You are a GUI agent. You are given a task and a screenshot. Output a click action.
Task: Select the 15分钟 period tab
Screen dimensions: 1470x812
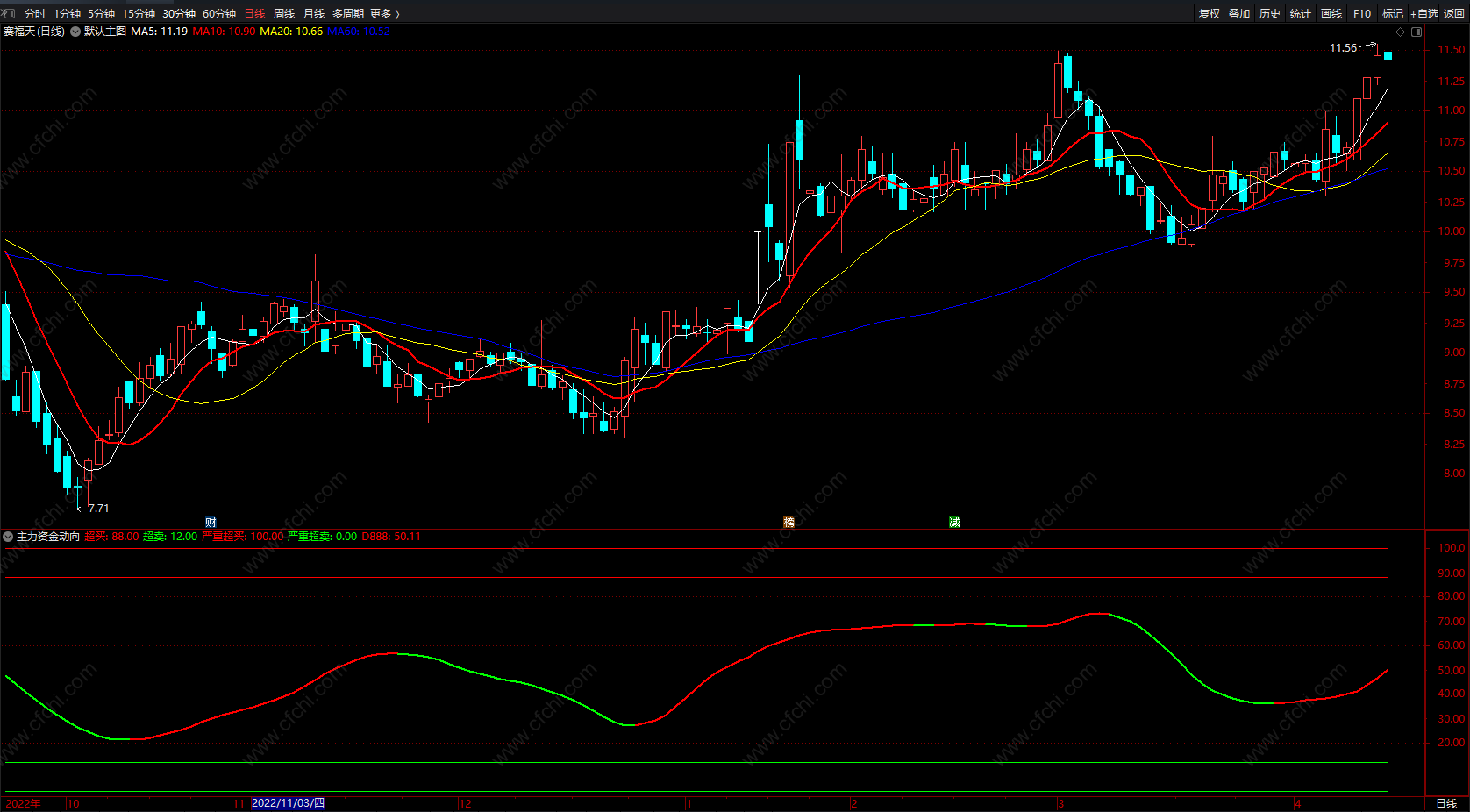pos(139,14)
